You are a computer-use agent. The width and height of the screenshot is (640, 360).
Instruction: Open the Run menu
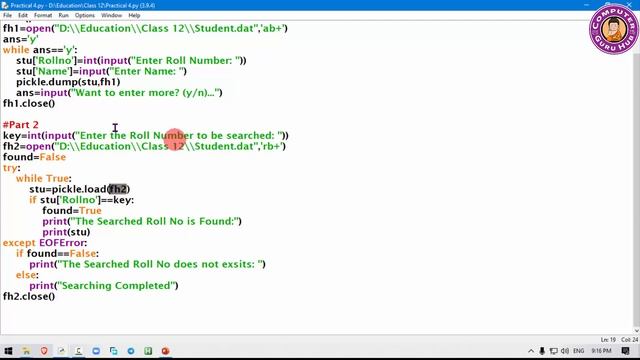coord(63,15)
